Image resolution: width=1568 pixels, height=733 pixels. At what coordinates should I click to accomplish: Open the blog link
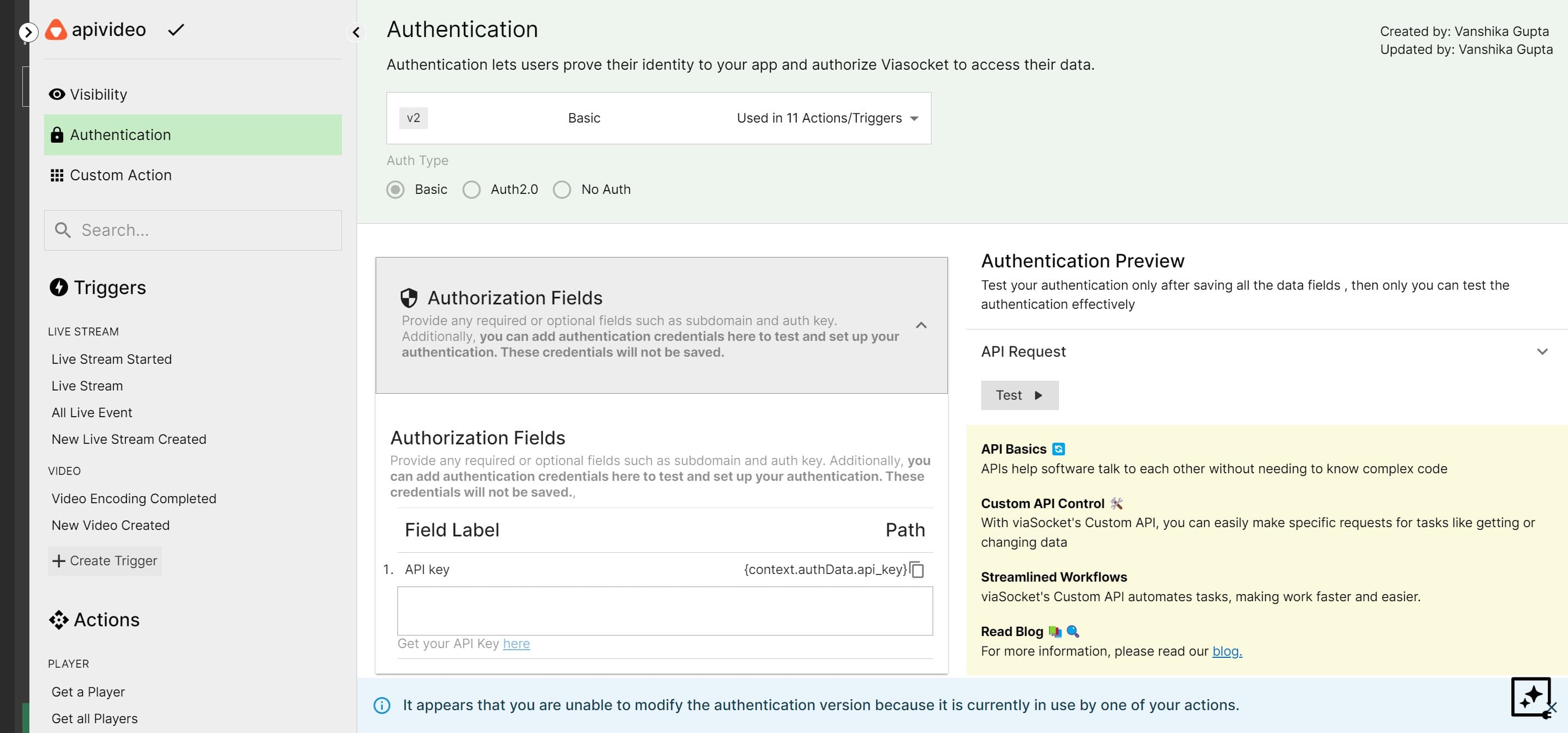click(1227, 651)
